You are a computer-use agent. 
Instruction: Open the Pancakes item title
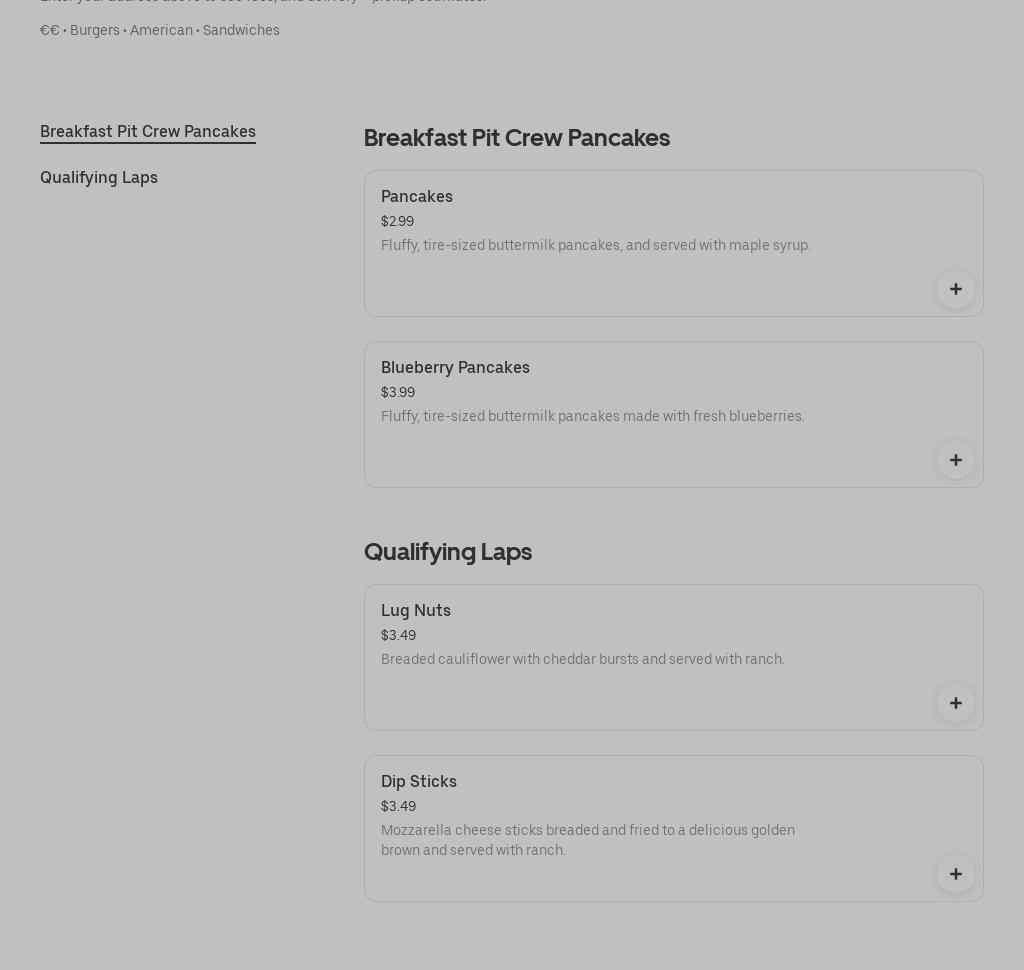(x=417, y=196)
